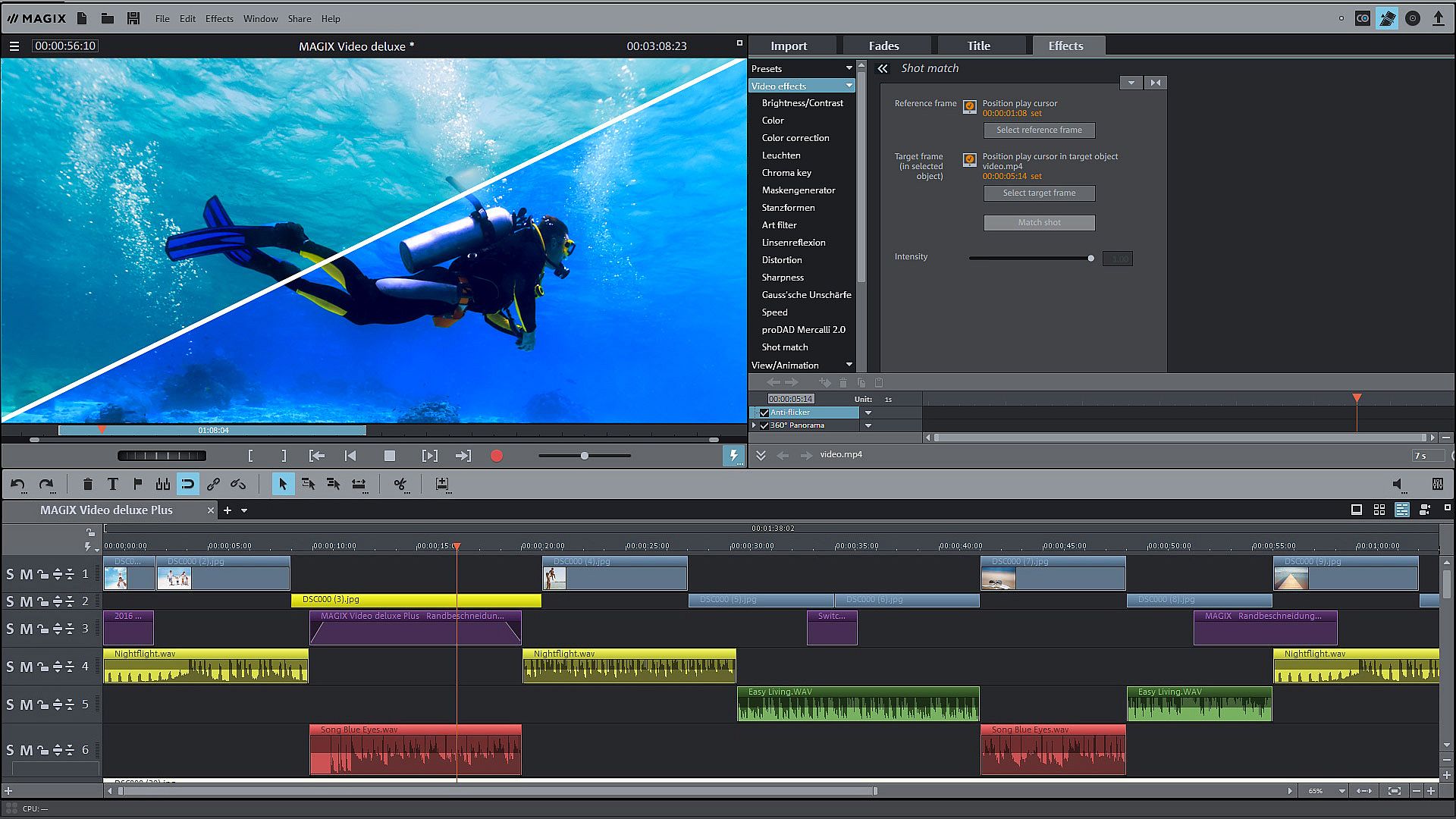Switch to the Fades tab

point(883,45)
